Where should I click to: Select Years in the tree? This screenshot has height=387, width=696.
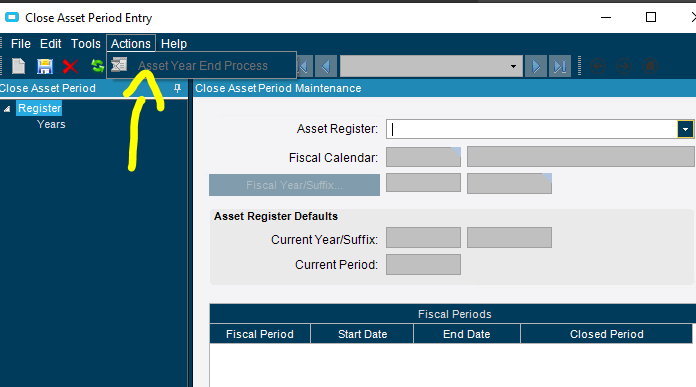[x=51, y=124]
